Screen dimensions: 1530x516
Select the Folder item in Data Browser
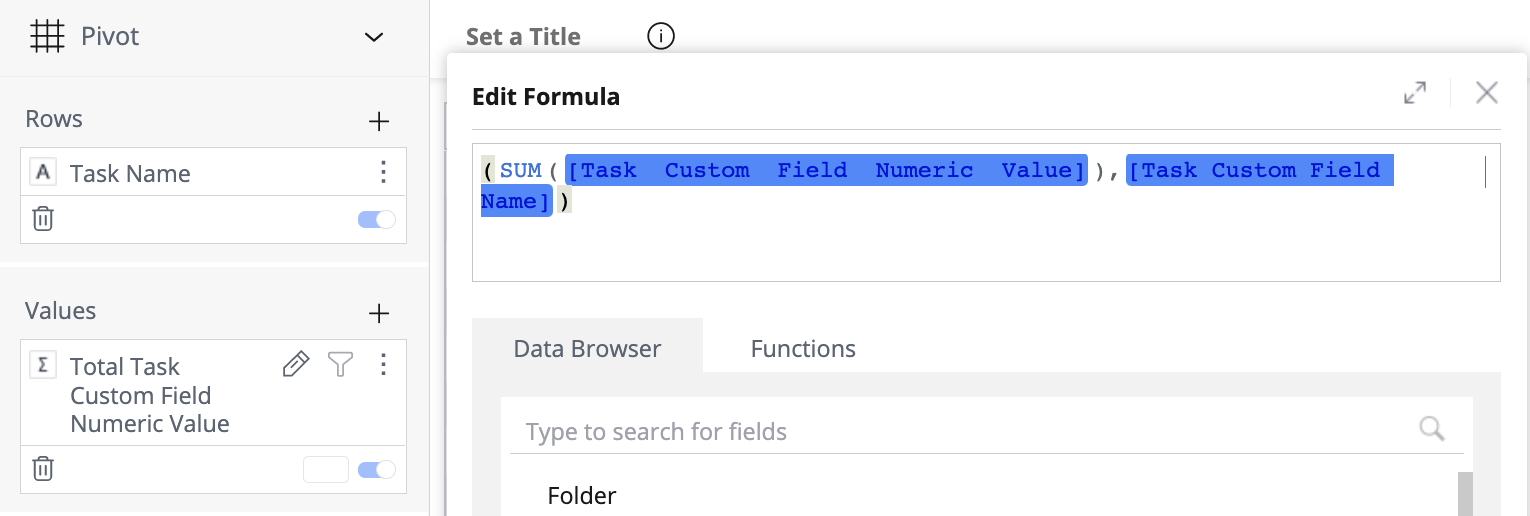[x=582, y=495]
